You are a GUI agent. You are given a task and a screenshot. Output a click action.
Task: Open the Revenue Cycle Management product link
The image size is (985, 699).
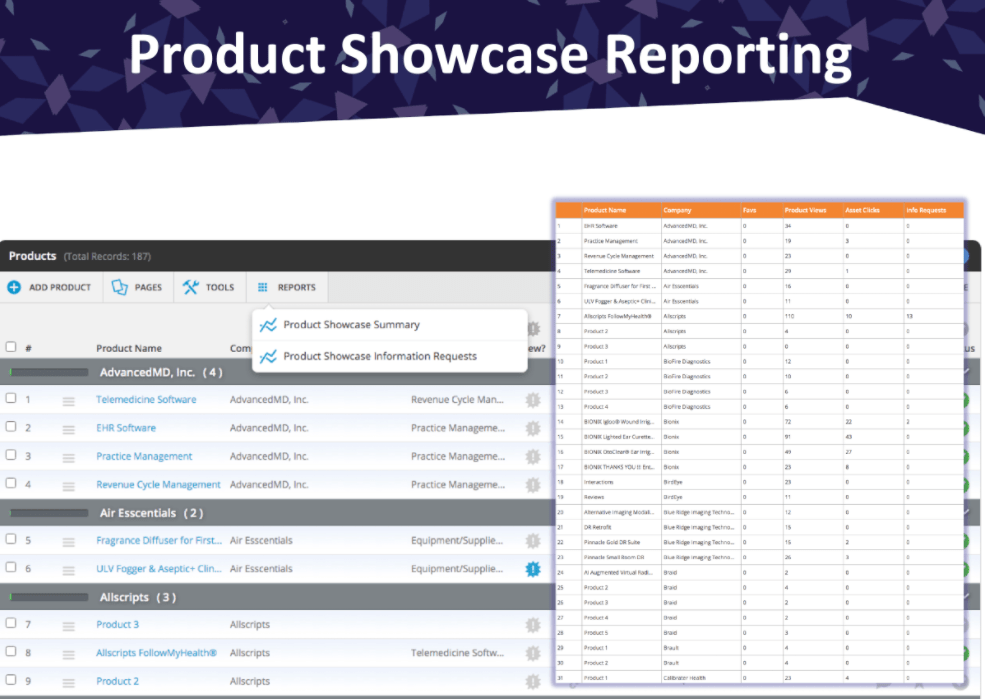point(158,484)
